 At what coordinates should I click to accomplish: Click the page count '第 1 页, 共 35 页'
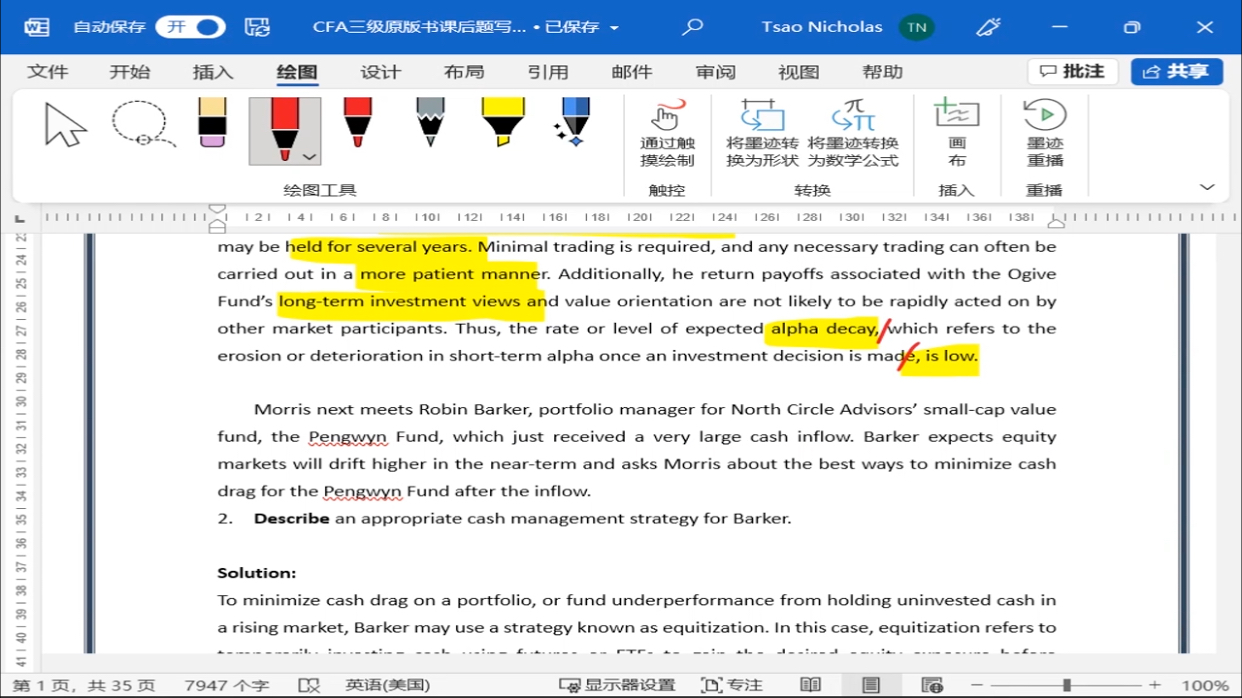tap(83, 685)
